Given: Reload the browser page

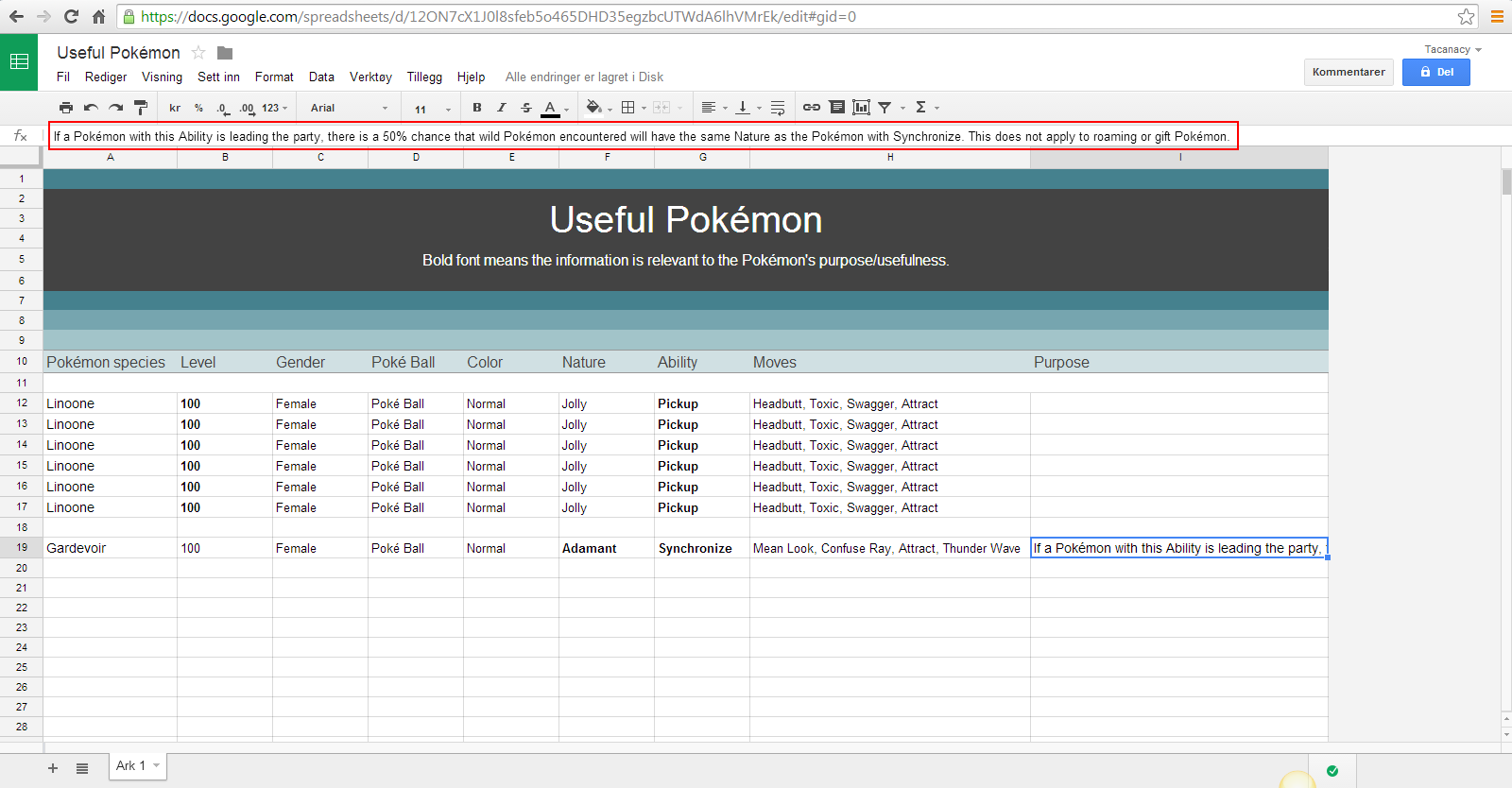Looking at the screenshot, I should [x=71, y=16].
